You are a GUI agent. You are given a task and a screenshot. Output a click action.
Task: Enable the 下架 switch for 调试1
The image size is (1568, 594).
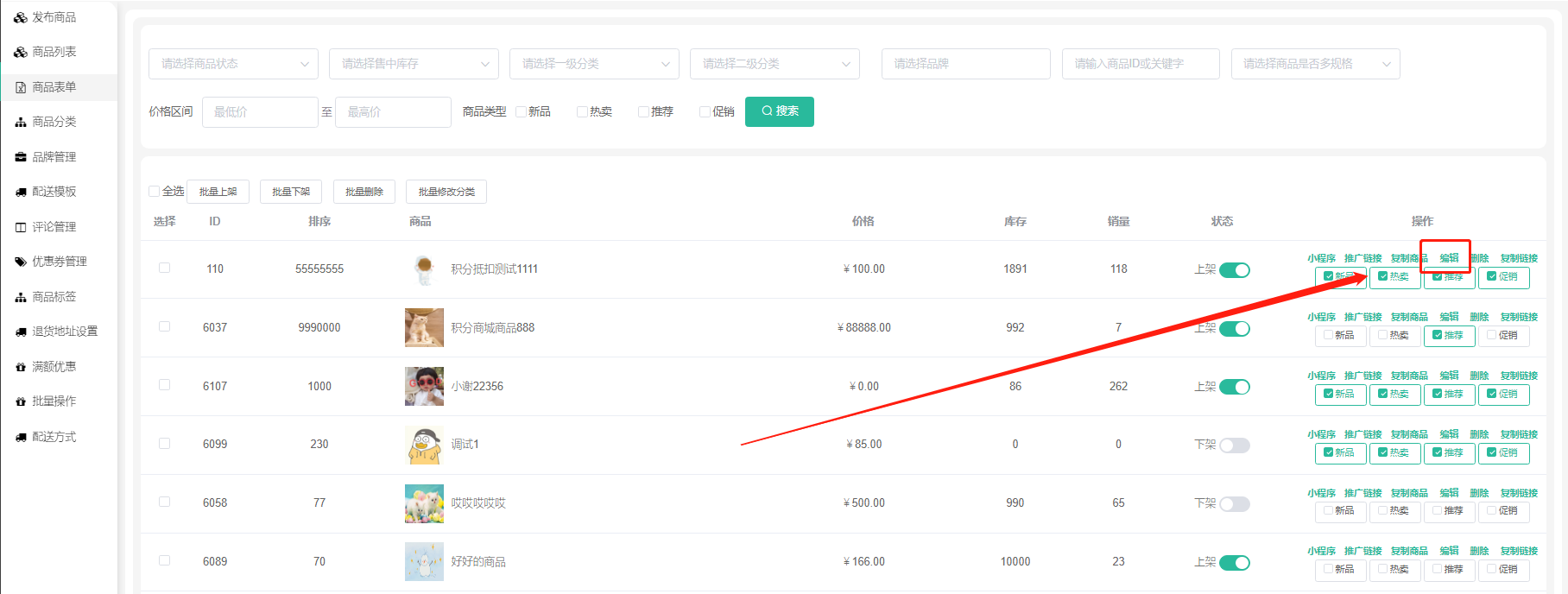click(x=1234, y=445)
